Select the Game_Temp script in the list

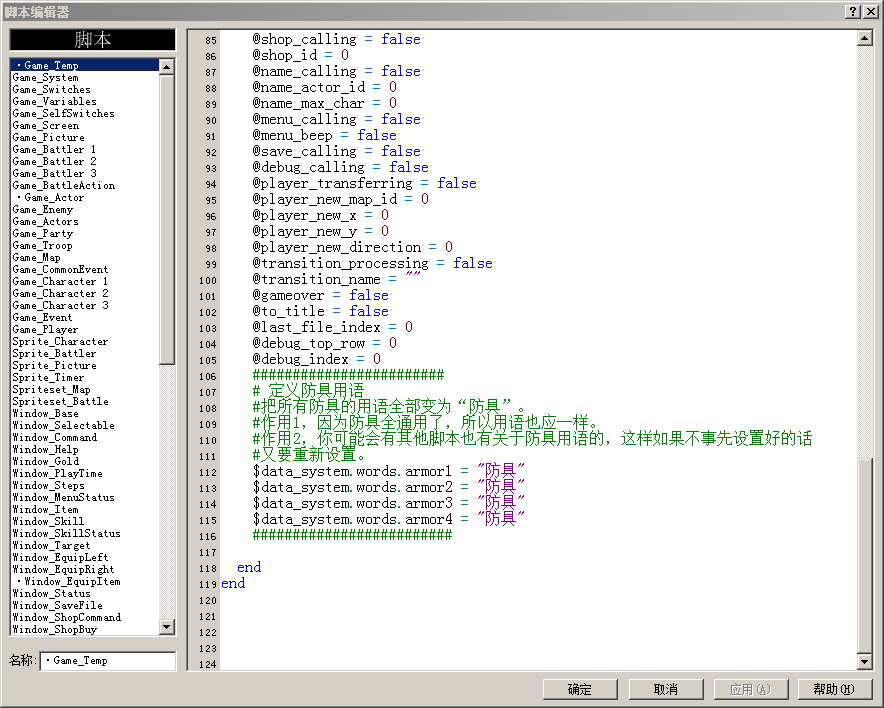click(85, 65)
